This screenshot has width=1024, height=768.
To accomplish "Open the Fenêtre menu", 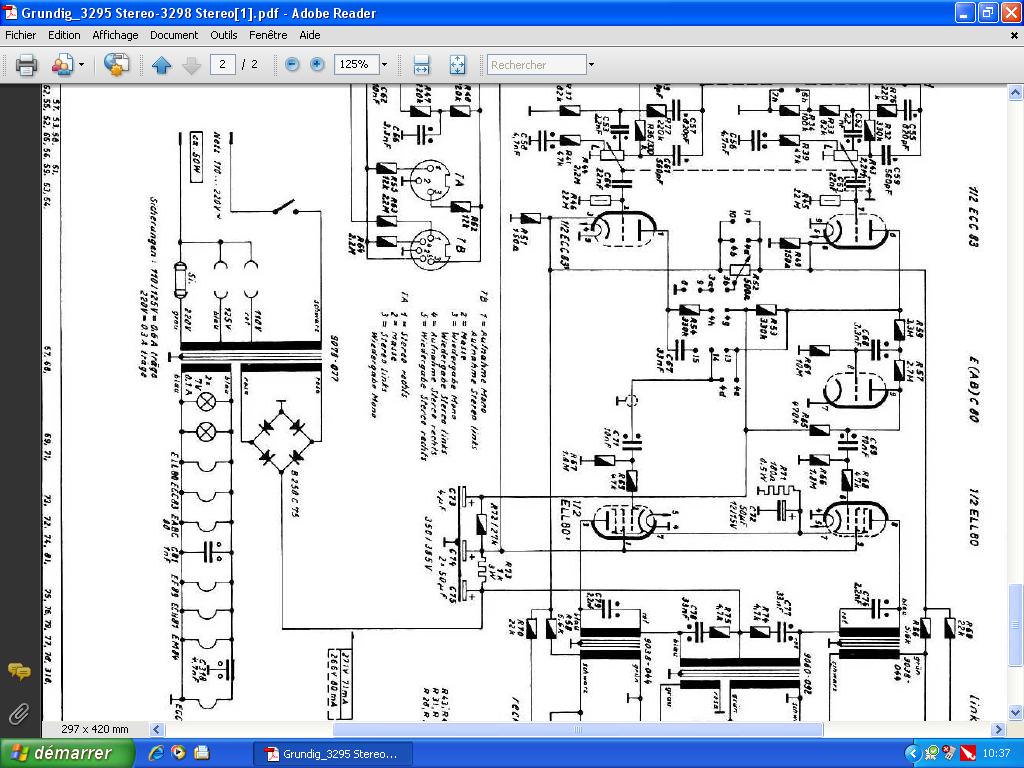I will coord(268,35).
